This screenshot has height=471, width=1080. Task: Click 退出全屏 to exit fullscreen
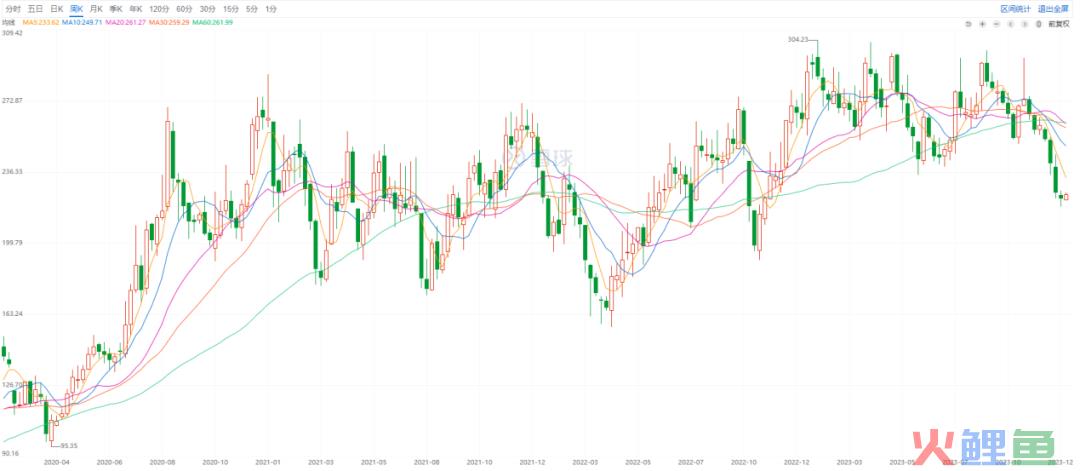tap(1053, 9)
